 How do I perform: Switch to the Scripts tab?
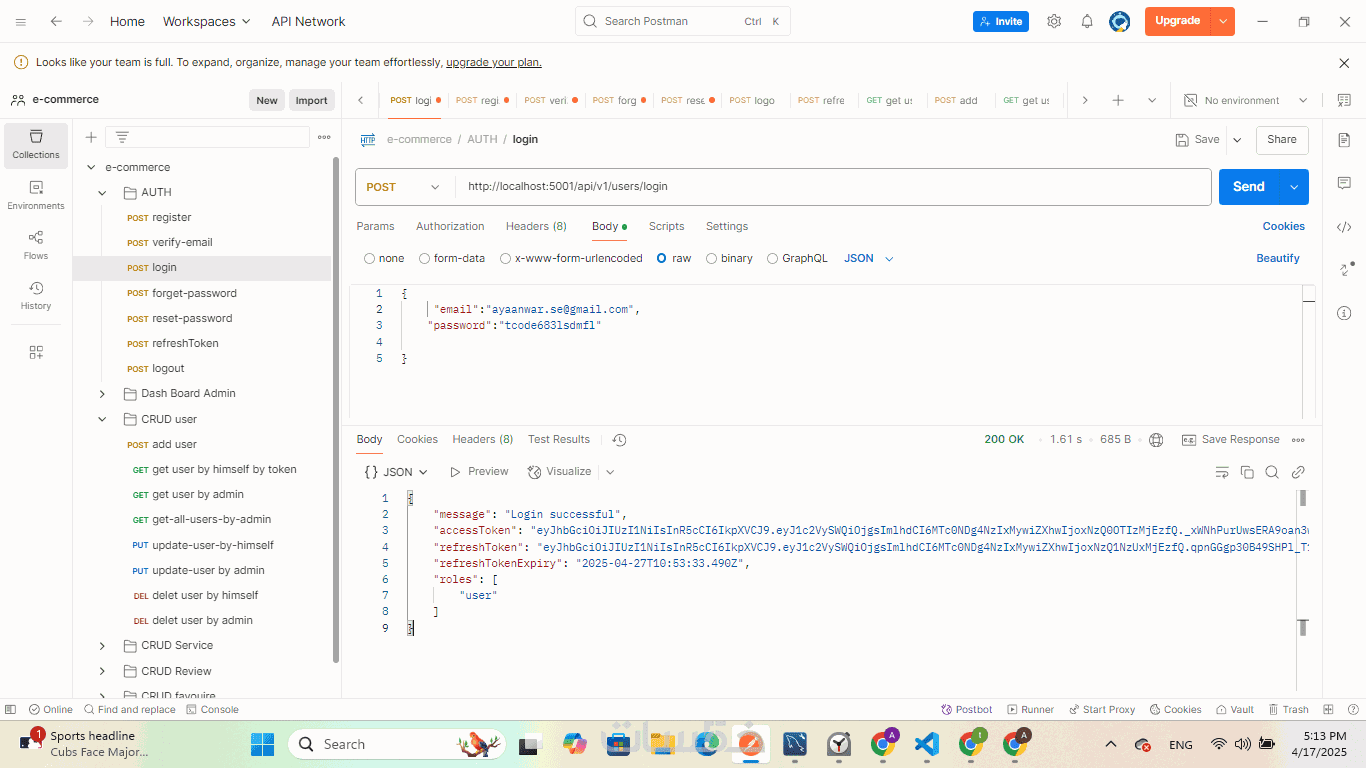coord(666,227)
